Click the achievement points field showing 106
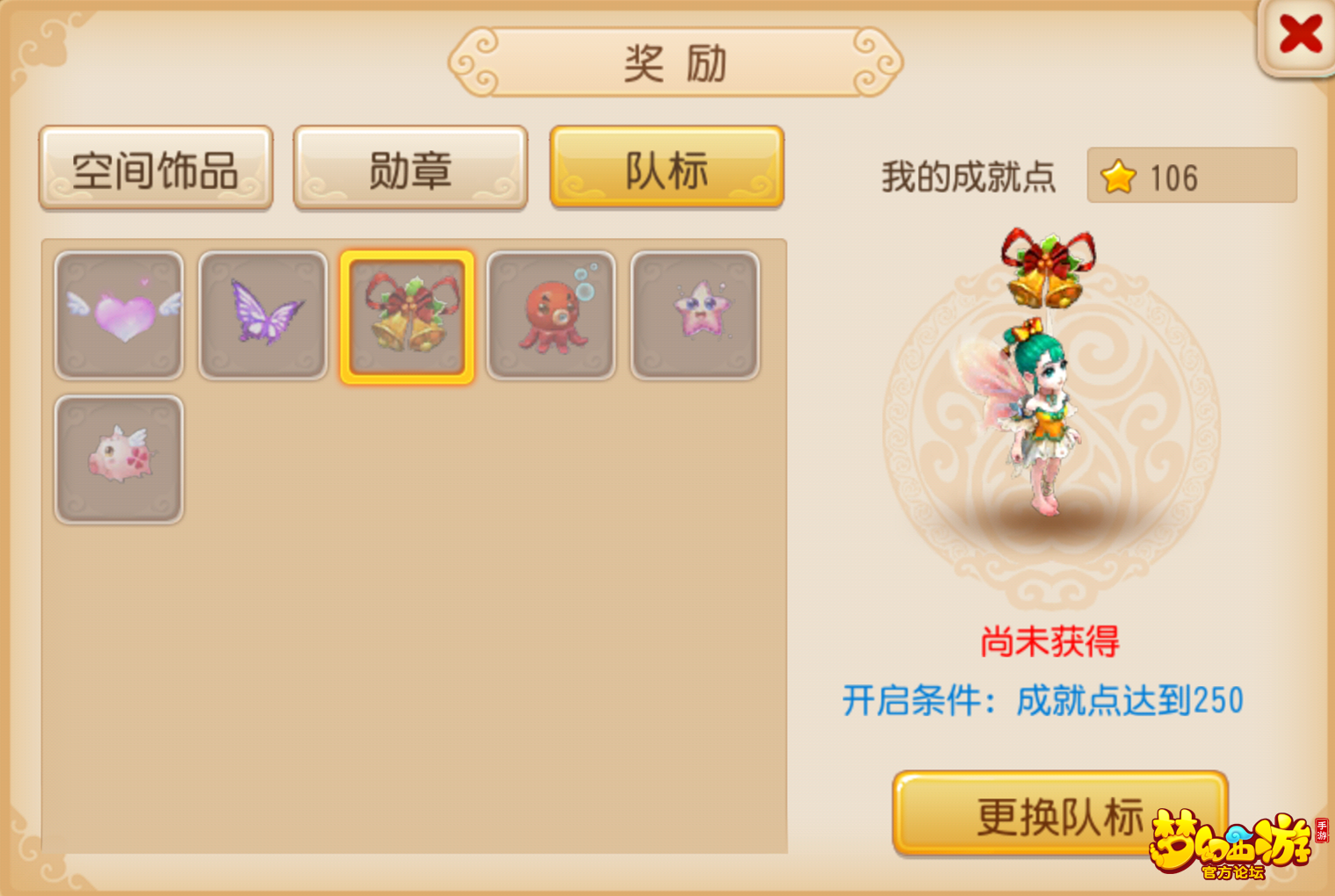This screenshot has width=1335, height=896. coord(1192,176)
